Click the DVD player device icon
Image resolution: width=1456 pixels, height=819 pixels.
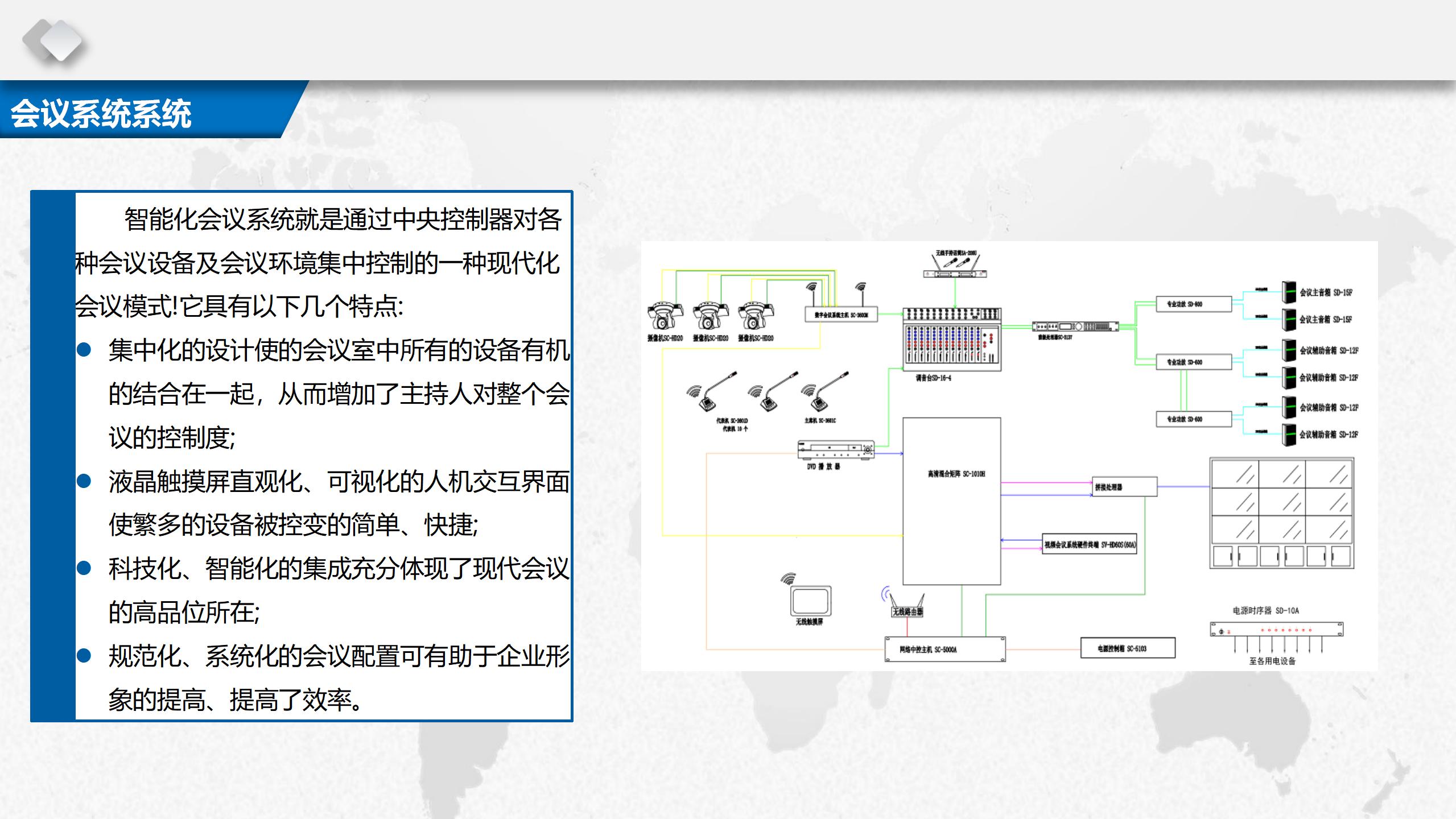click(836, 450)
